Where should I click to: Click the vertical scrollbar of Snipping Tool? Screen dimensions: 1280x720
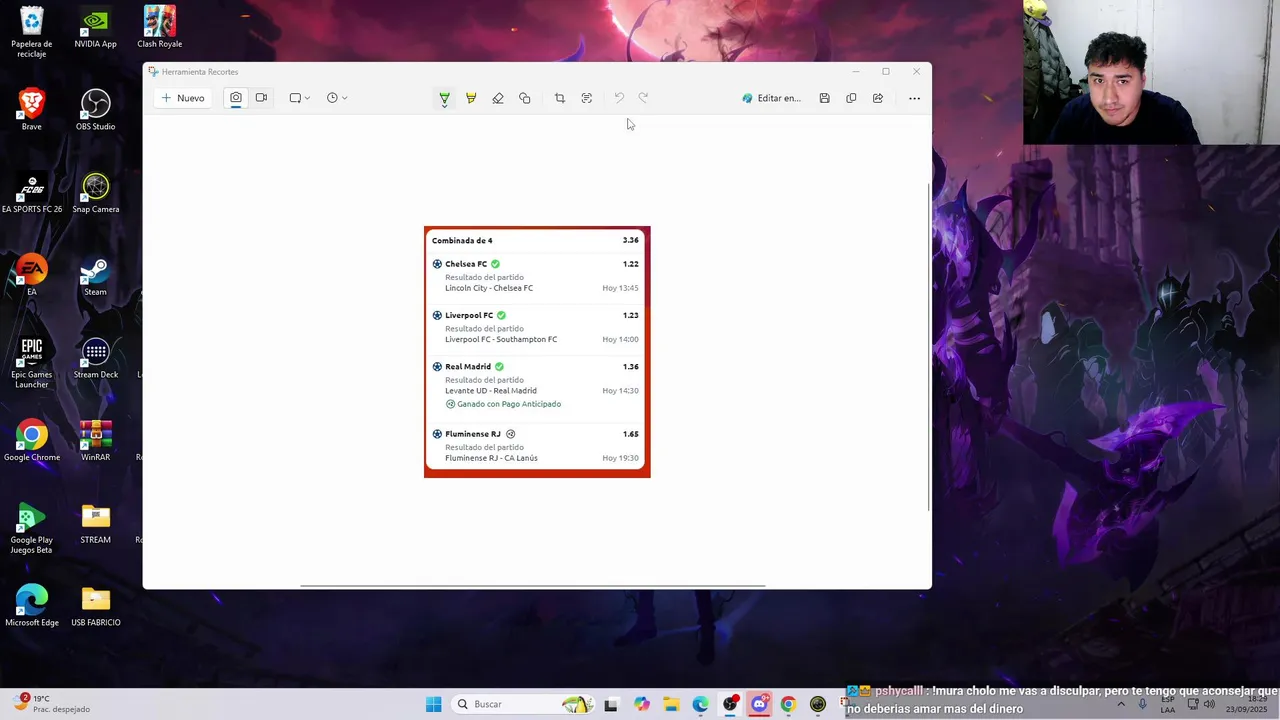tap(929, 348)
